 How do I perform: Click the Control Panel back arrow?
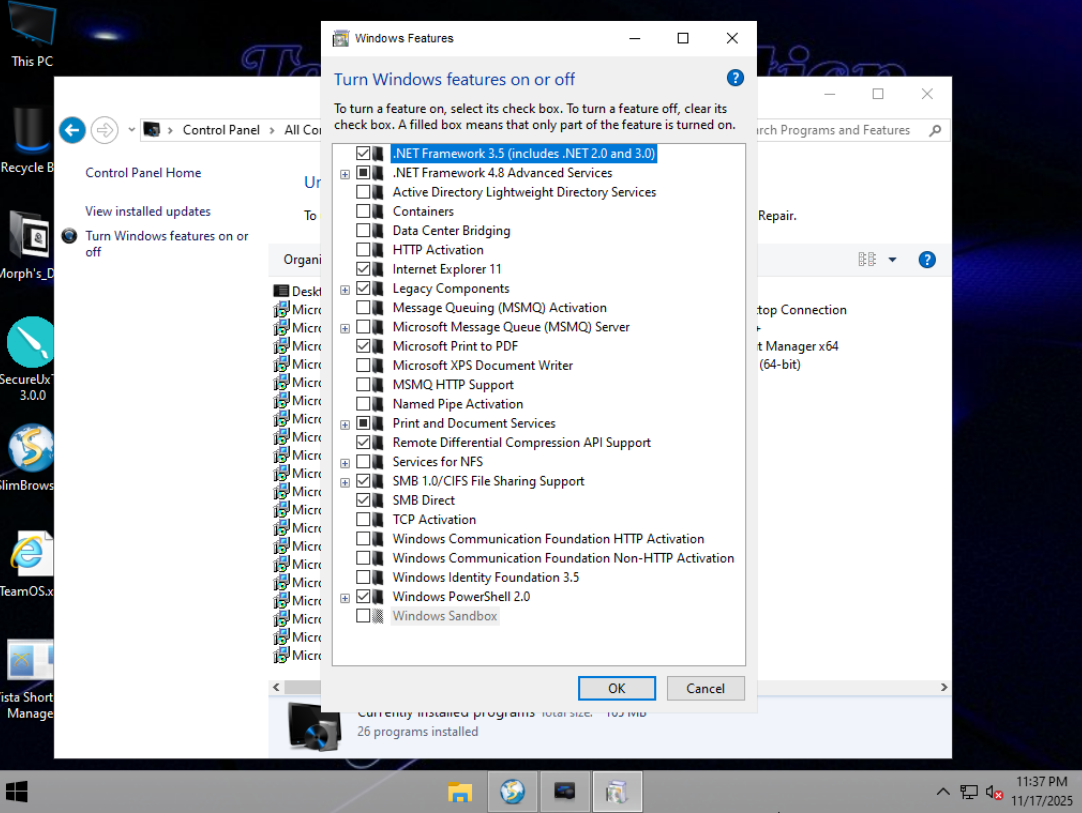pyautogui.click(x=71, y=129)
